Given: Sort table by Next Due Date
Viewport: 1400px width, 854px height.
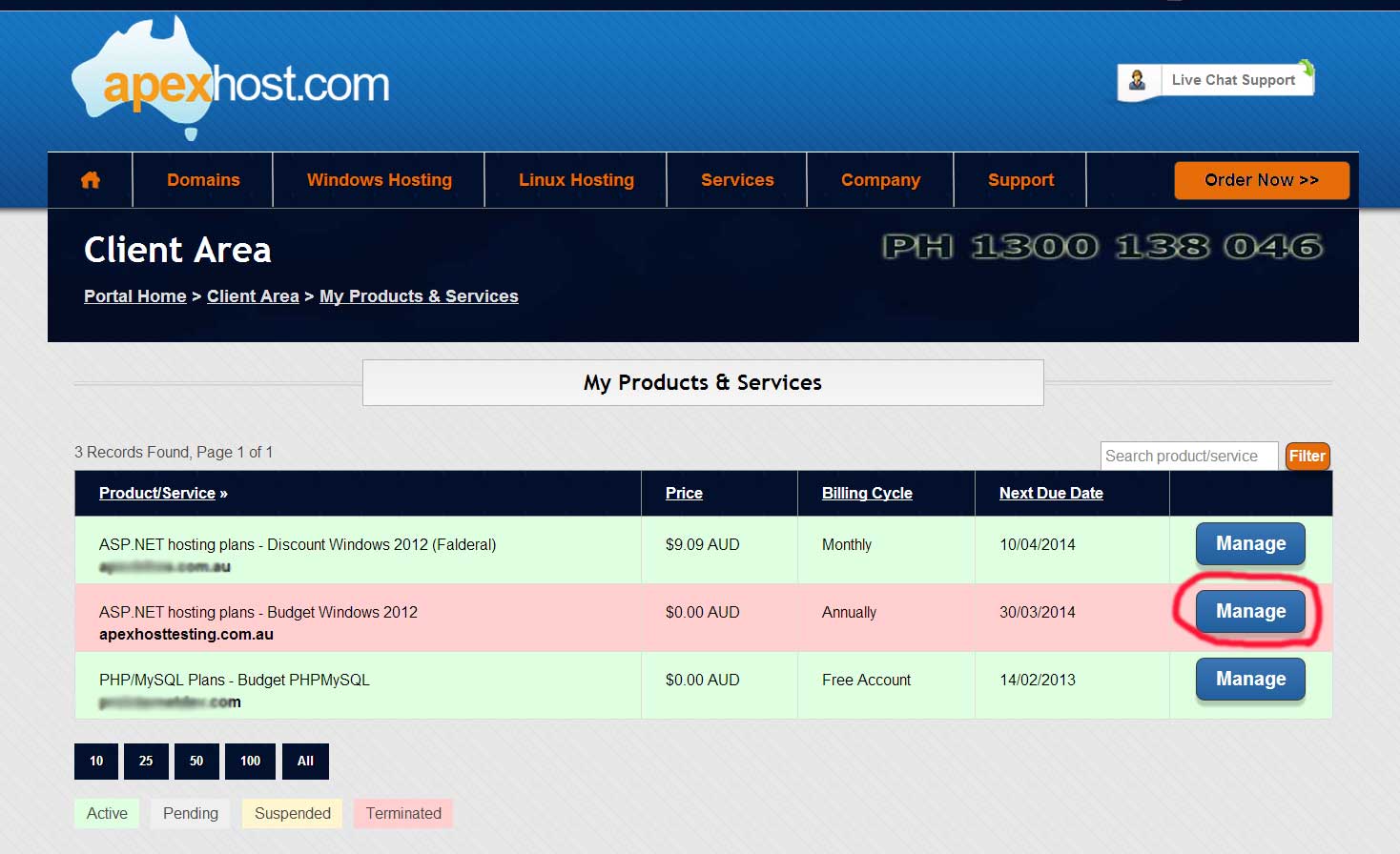Looking at the screenshot, I should click(1051, 493).
